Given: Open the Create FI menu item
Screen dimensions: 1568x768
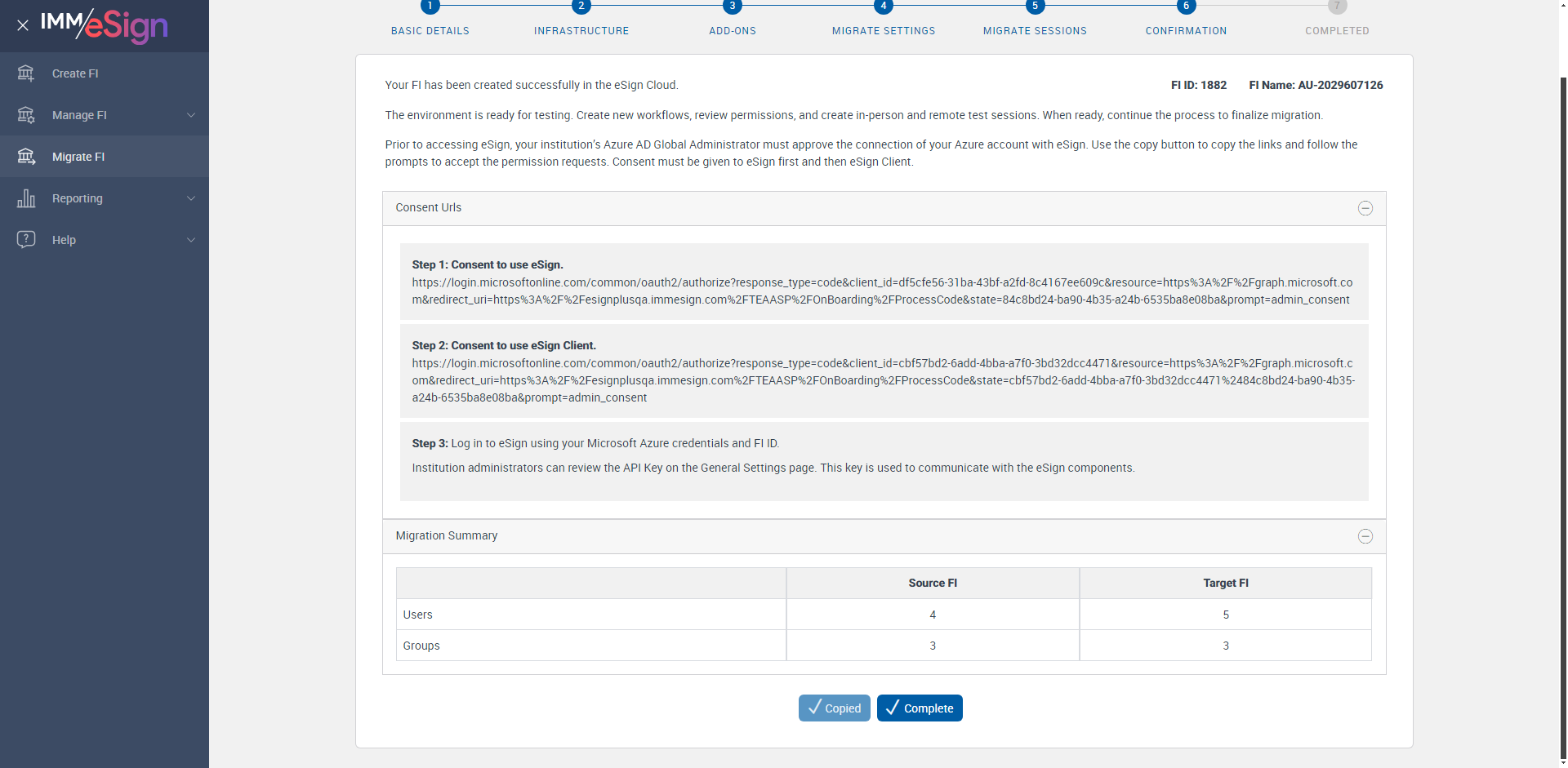Looking at the screenshot, I should [x=105, y=73].
